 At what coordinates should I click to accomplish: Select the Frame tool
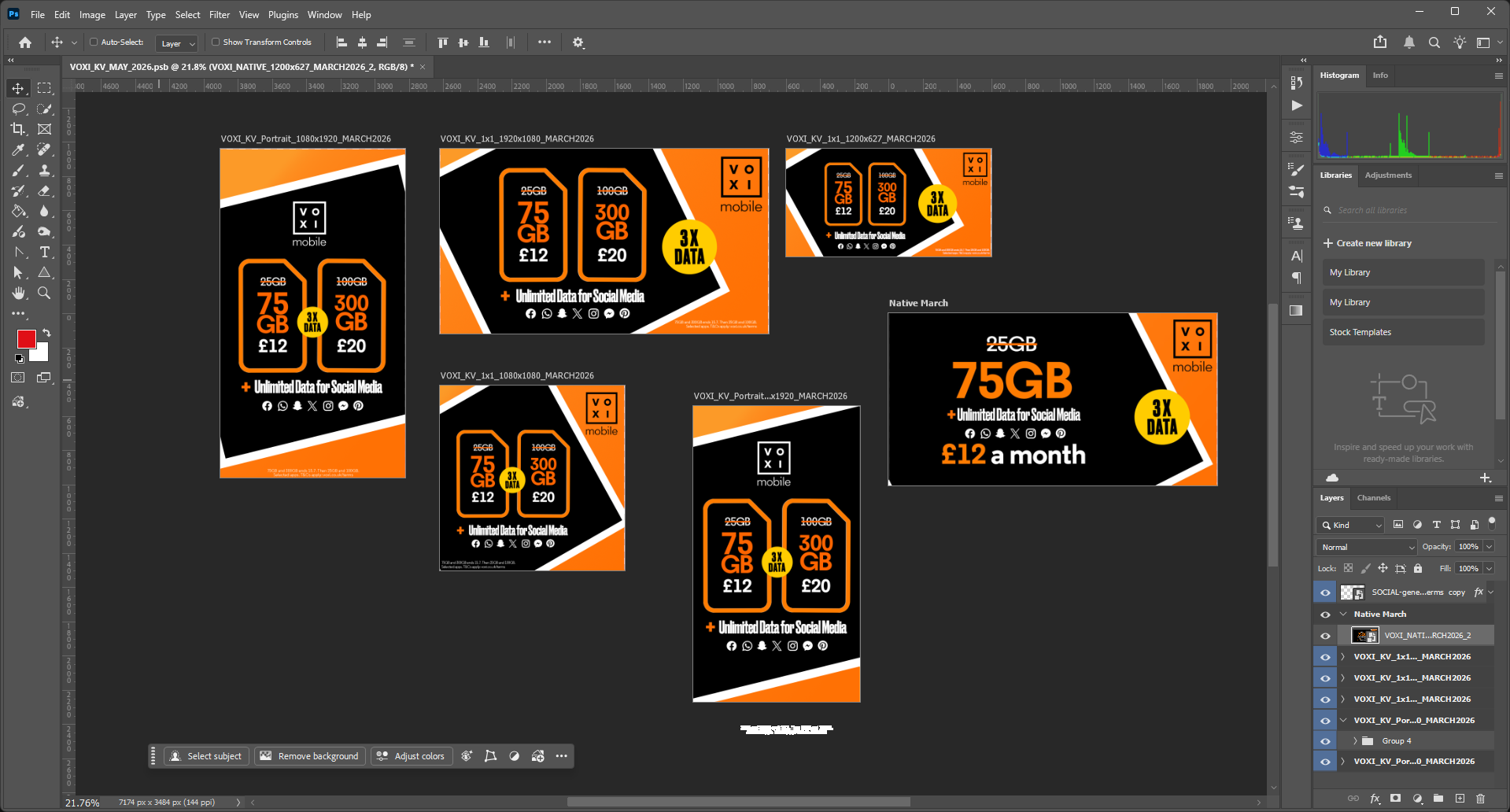tap(45, 129)
